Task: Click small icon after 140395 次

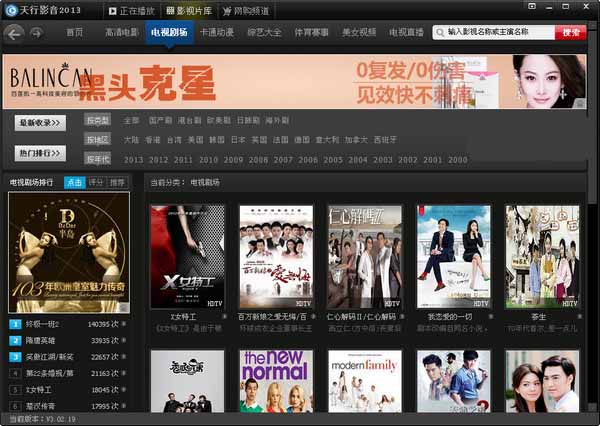Action: (124, 324)
